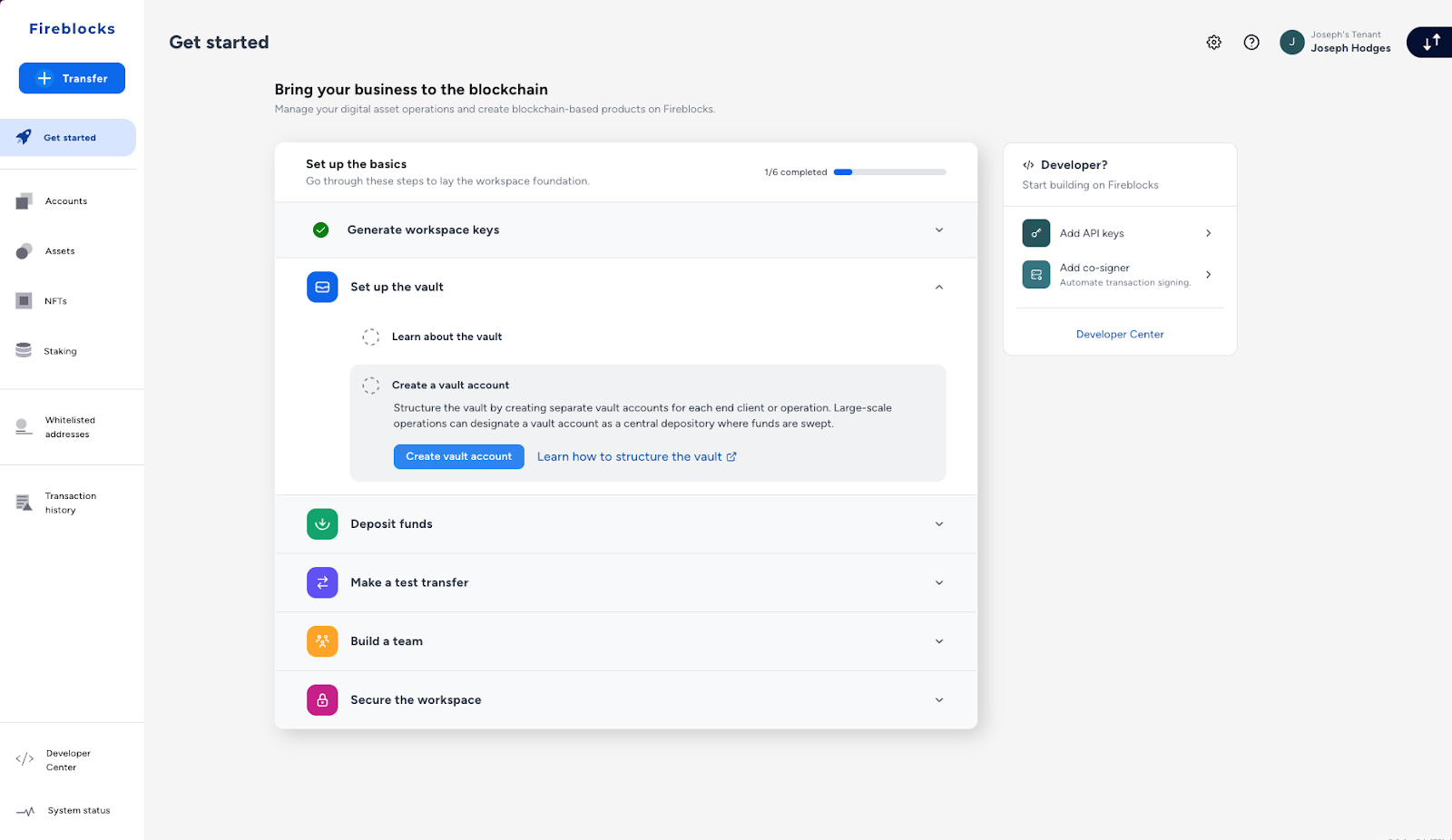The width and height of the screenshot is (1452, 840).
Task: Open Whitelisted addresses in the sidebar
Action: 70,427
